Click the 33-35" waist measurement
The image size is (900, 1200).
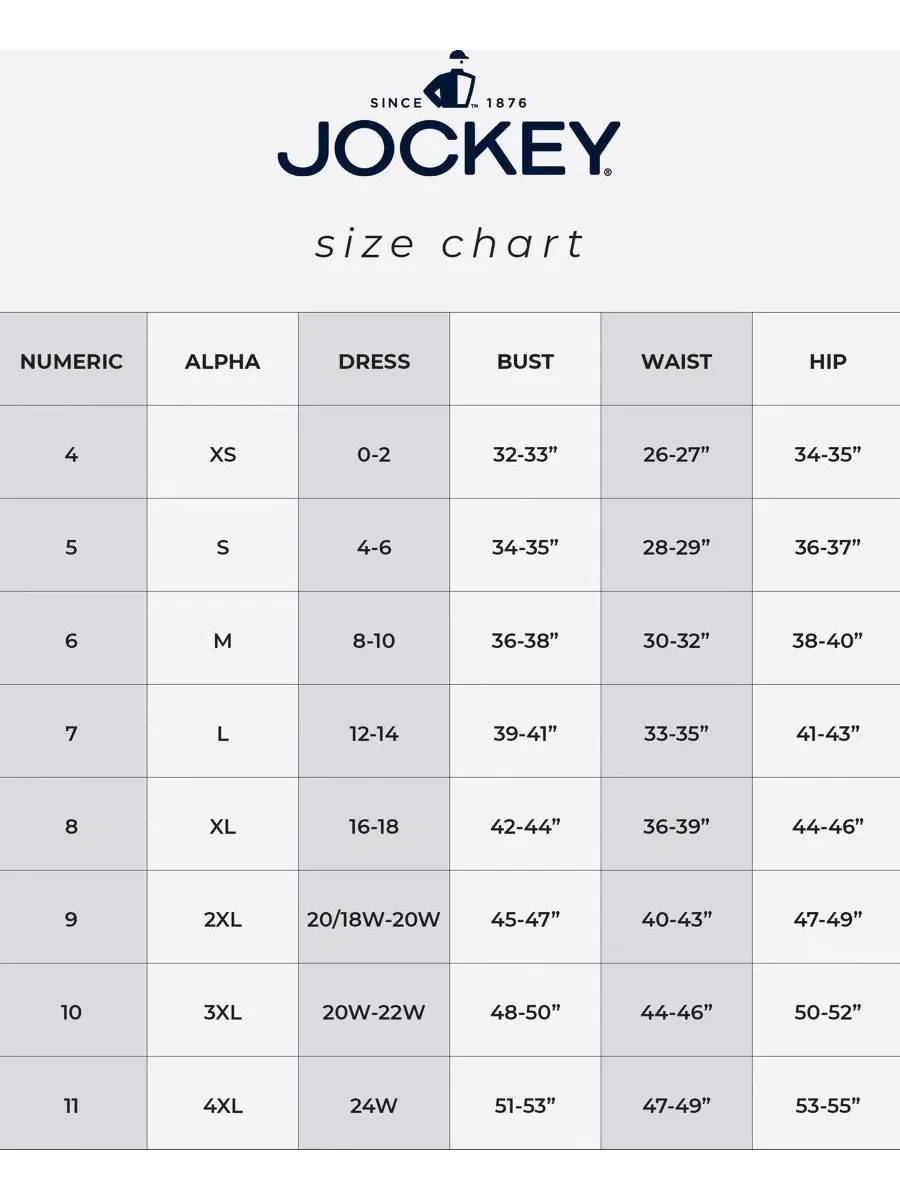(x=676, y=733)
